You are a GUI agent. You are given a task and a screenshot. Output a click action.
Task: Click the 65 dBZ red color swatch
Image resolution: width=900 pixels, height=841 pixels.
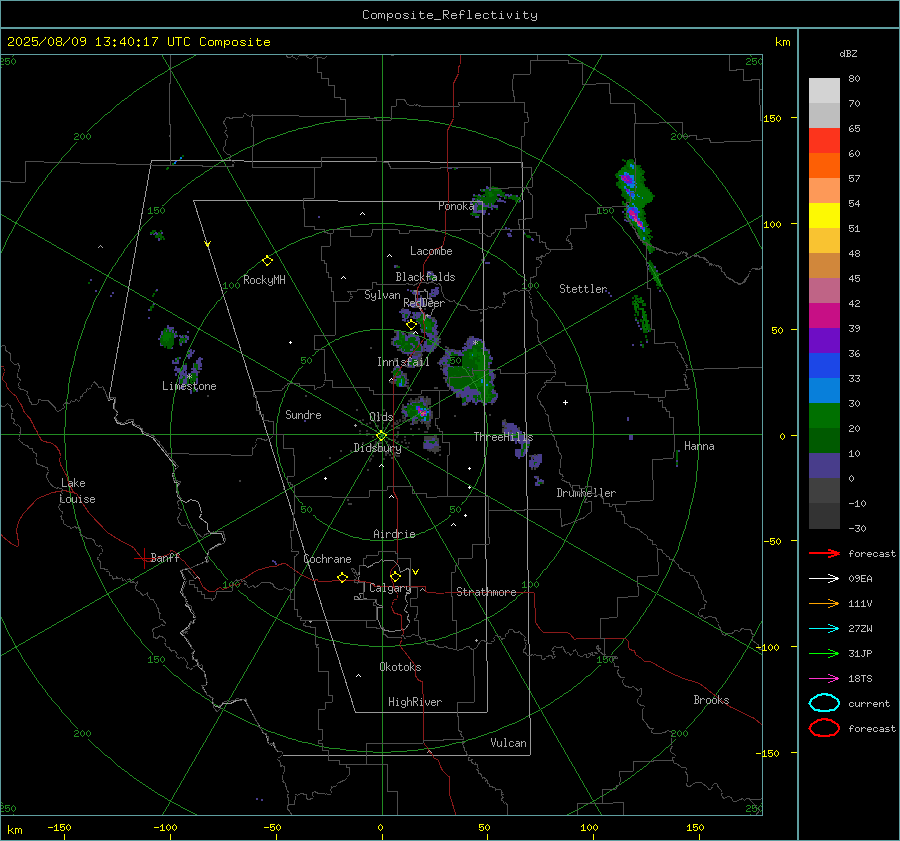tap(824, 141)
